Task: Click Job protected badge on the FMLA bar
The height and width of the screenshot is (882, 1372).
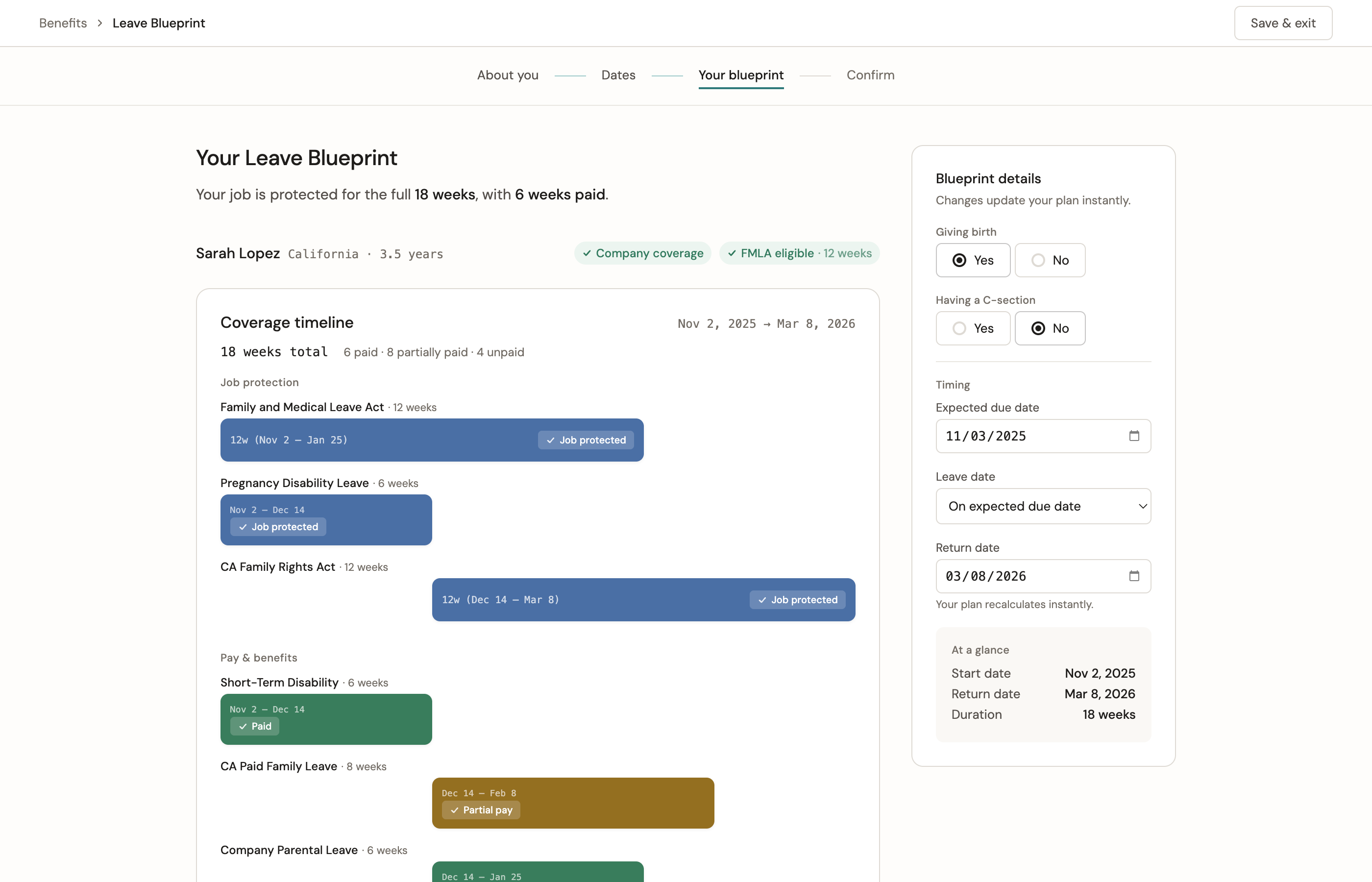Action: [586, 440]
